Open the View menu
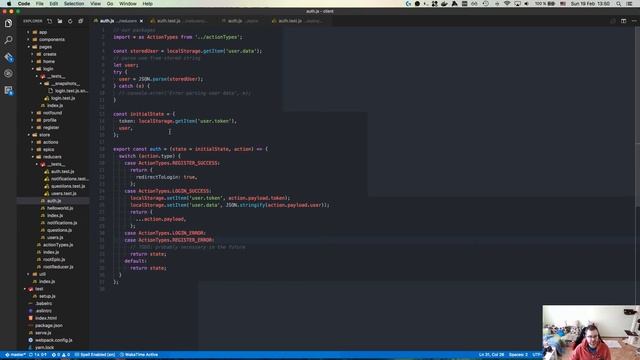 tap(96, 4)
